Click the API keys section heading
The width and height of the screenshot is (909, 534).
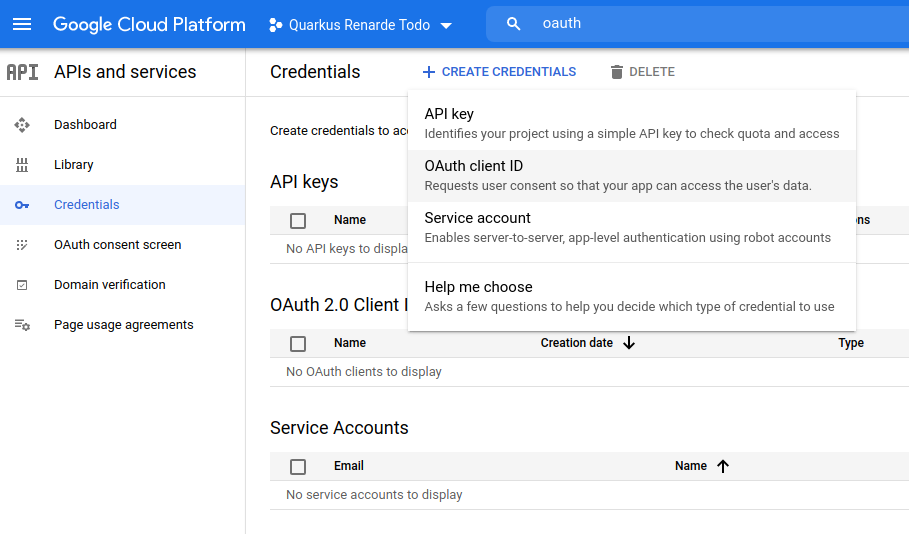(x=304, y=182)
